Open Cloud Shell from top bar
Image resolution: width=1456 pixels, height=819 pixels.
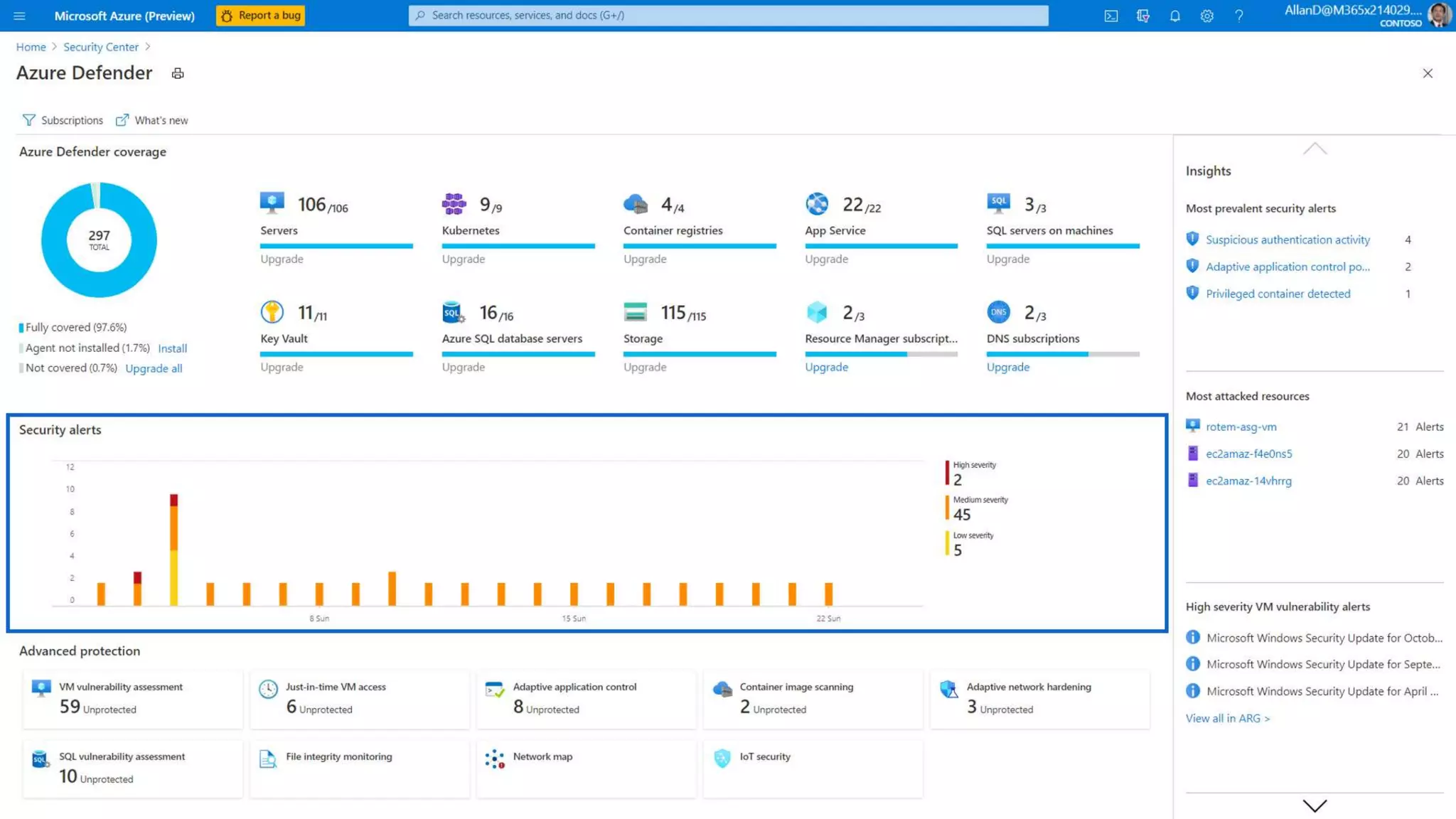pos(1110,16)
